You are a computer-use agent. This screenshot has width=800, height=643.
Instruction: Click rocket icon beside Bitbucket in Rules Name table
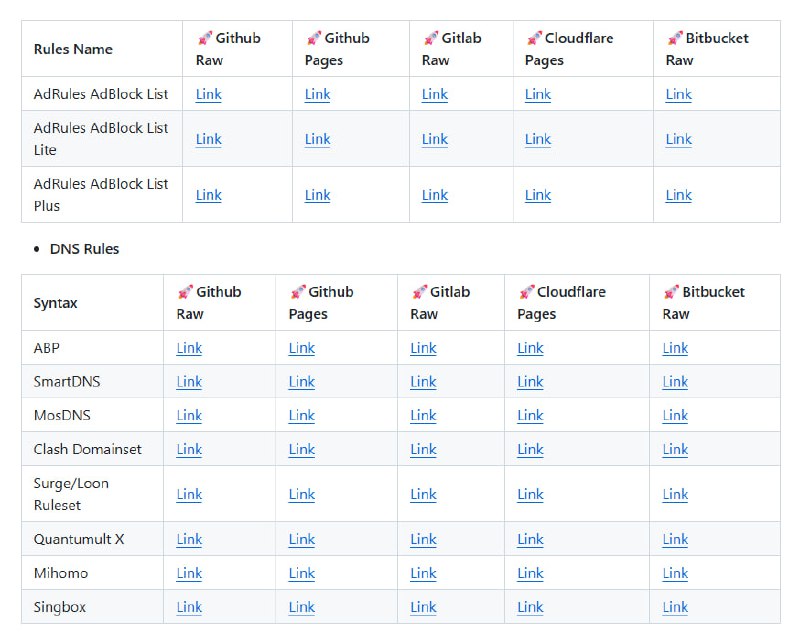click(675, 38)
